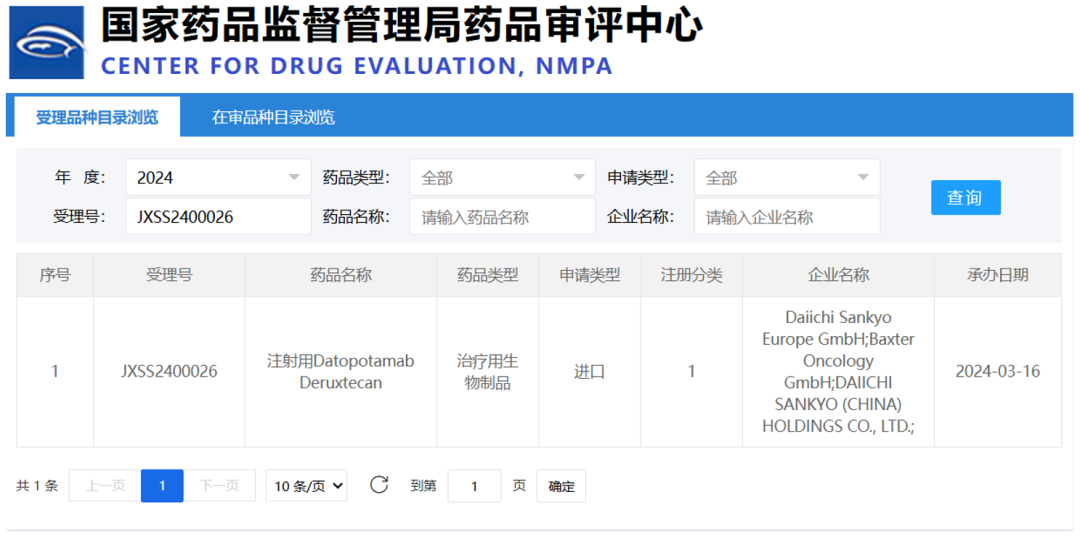Click the 到第 page number input box
The width and height of the screenshot is (1080, 537).
[x=474, y=486]
